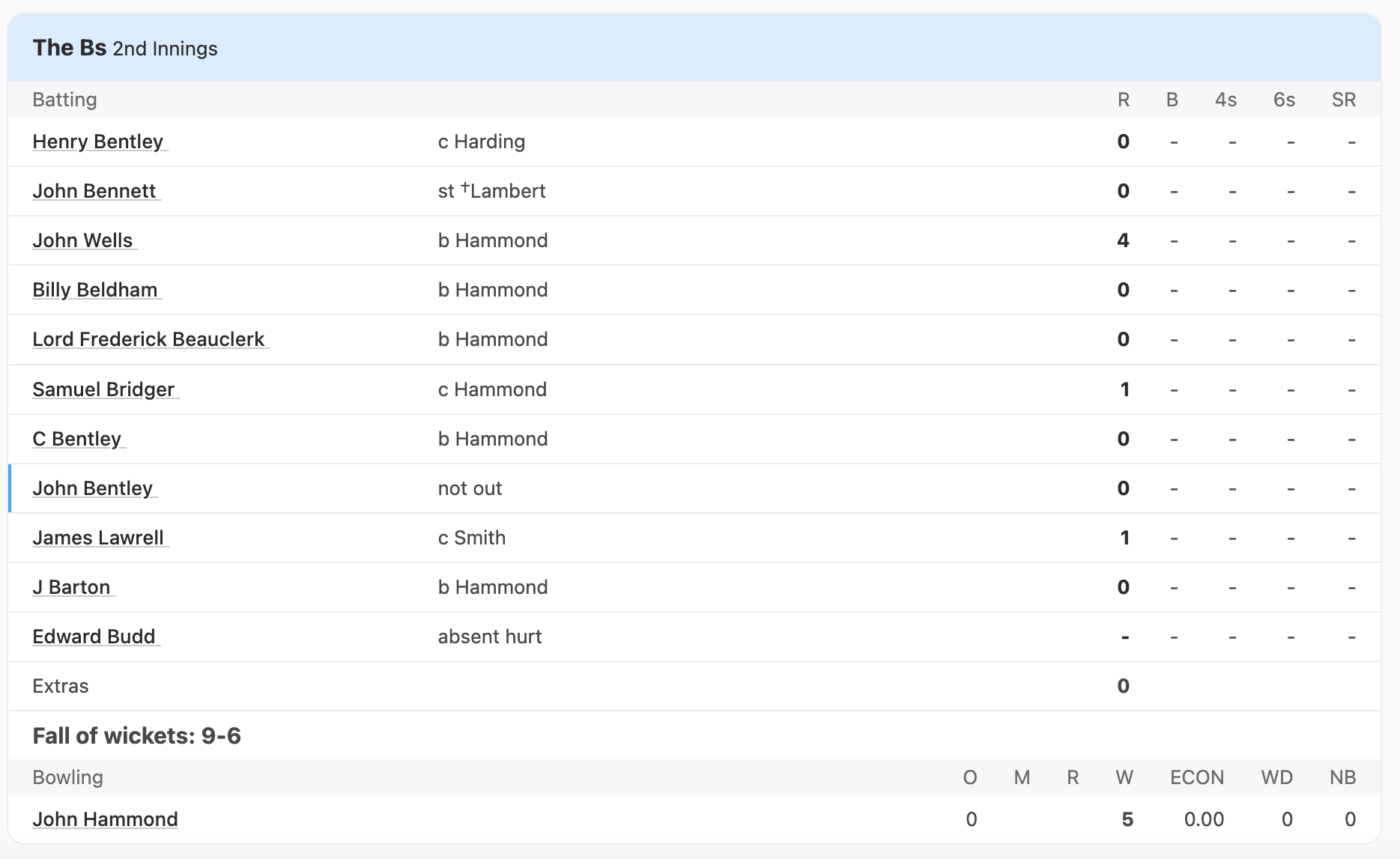
Task: Click The Bs 2nd Innings header
Action: pyautogui.click(x=125, y=48)
